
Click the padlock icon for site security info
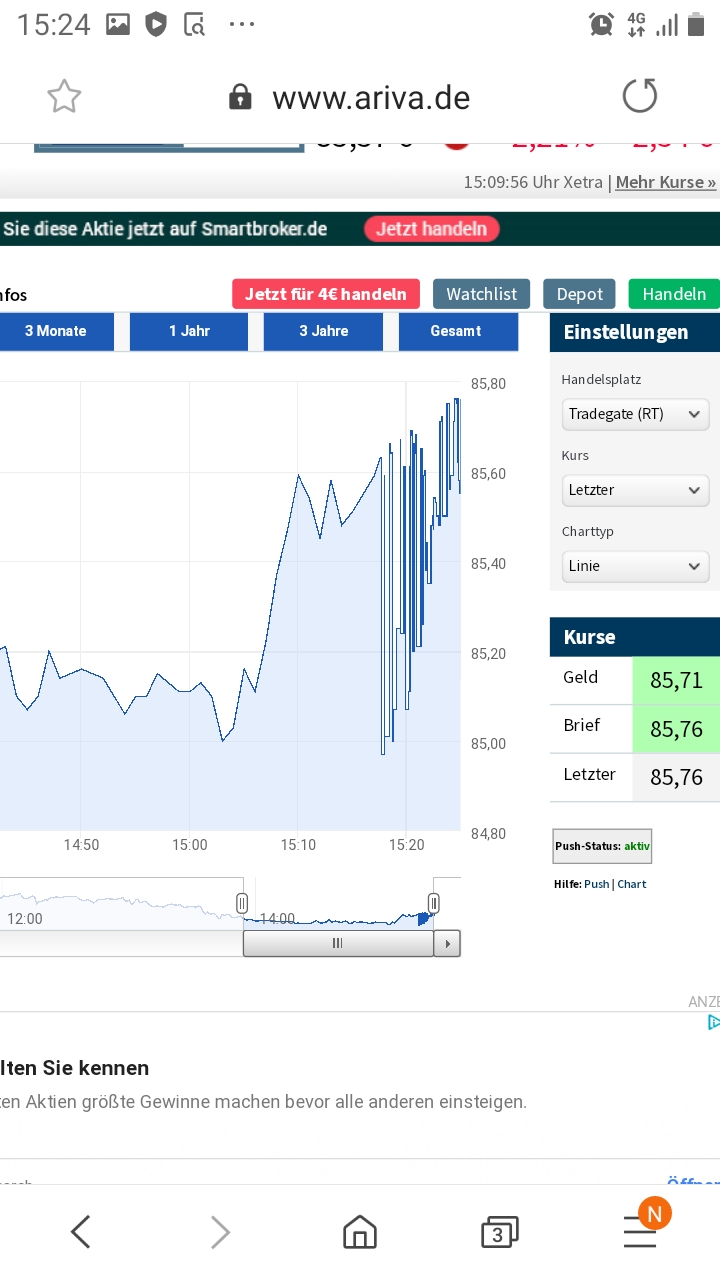pos(240,97)
